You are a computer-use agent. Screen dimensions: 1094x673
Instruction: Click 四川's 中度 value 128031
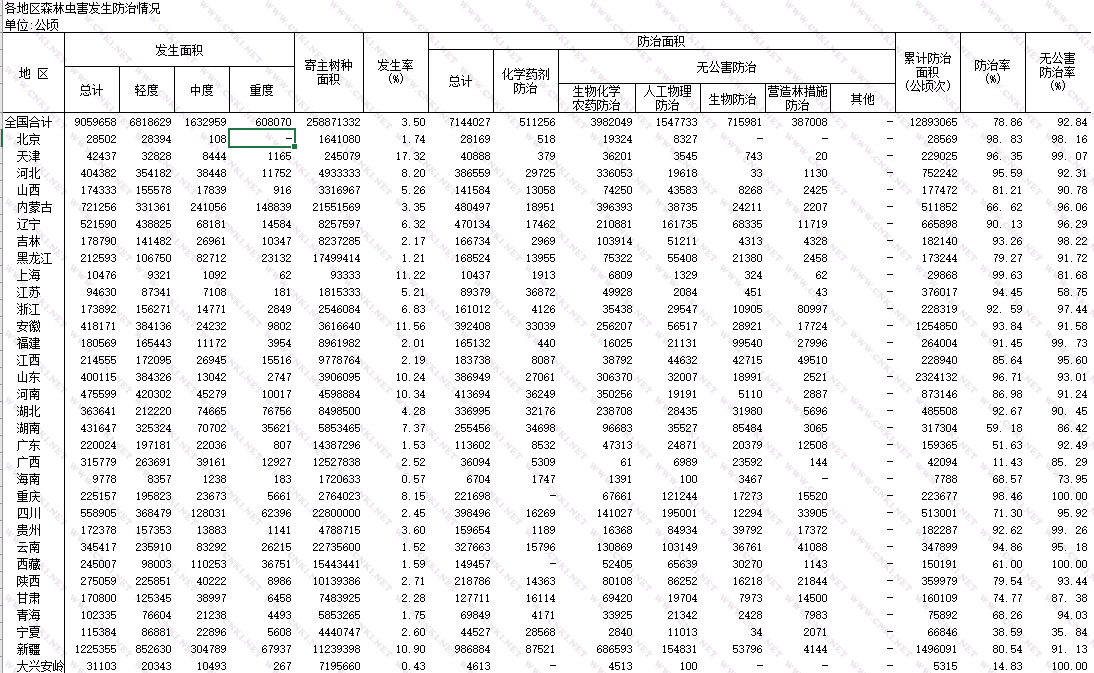pyautogui.click(x=208, y=513)
